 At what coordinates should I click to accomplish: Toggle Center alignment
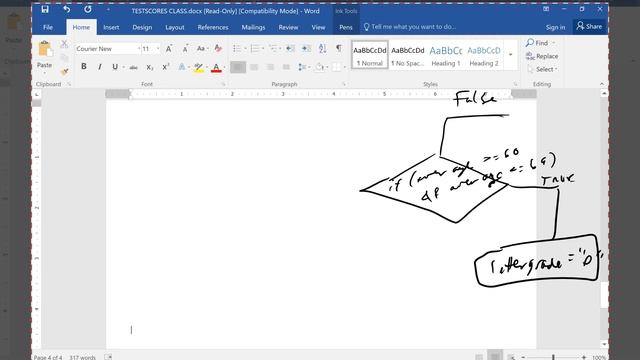(254, 67)
